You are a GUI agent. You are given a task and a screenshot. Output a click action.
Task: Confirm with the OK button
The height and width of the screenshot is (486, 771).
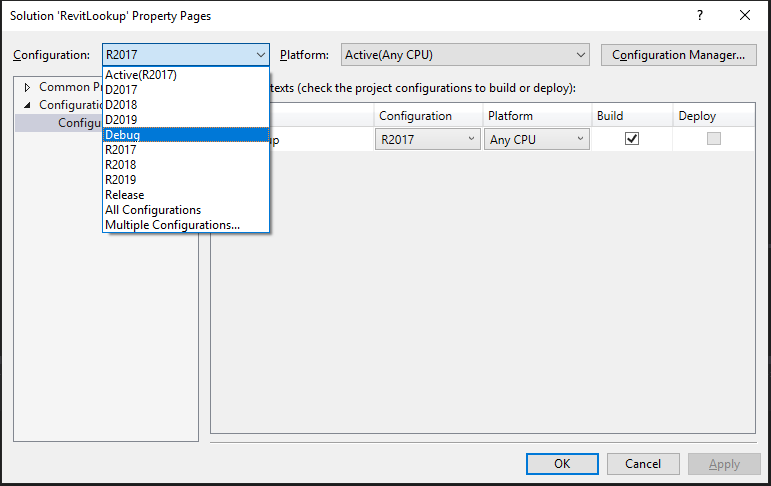click(562, 464)
